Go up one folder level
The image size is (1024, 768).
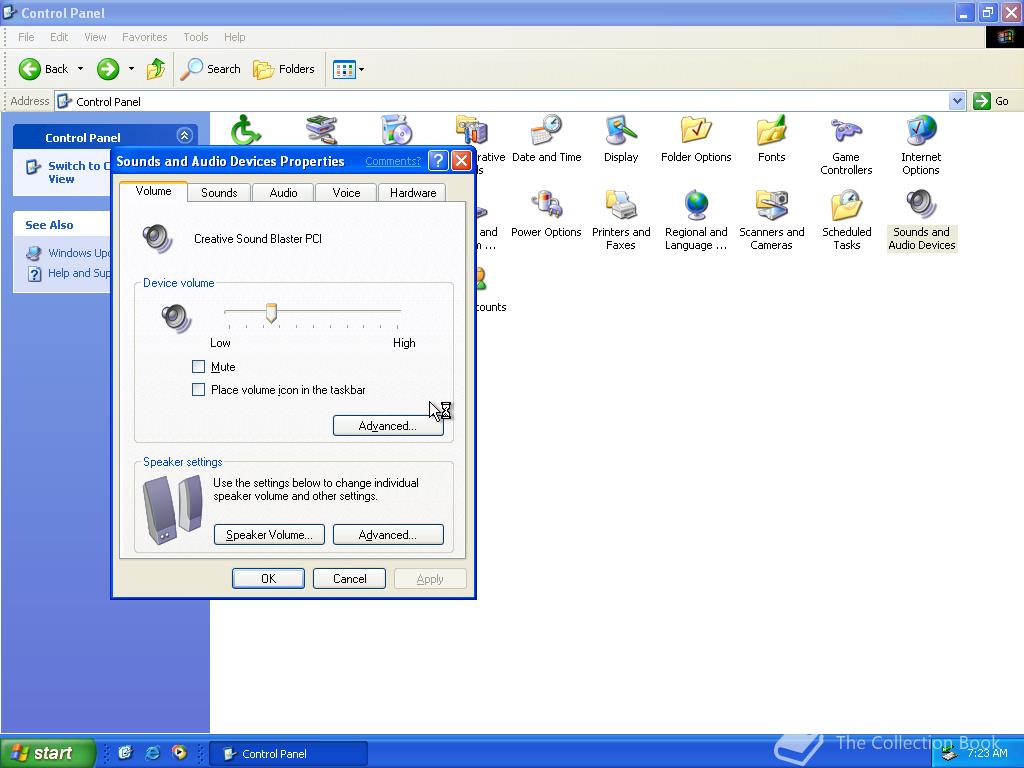coord(155,69)
